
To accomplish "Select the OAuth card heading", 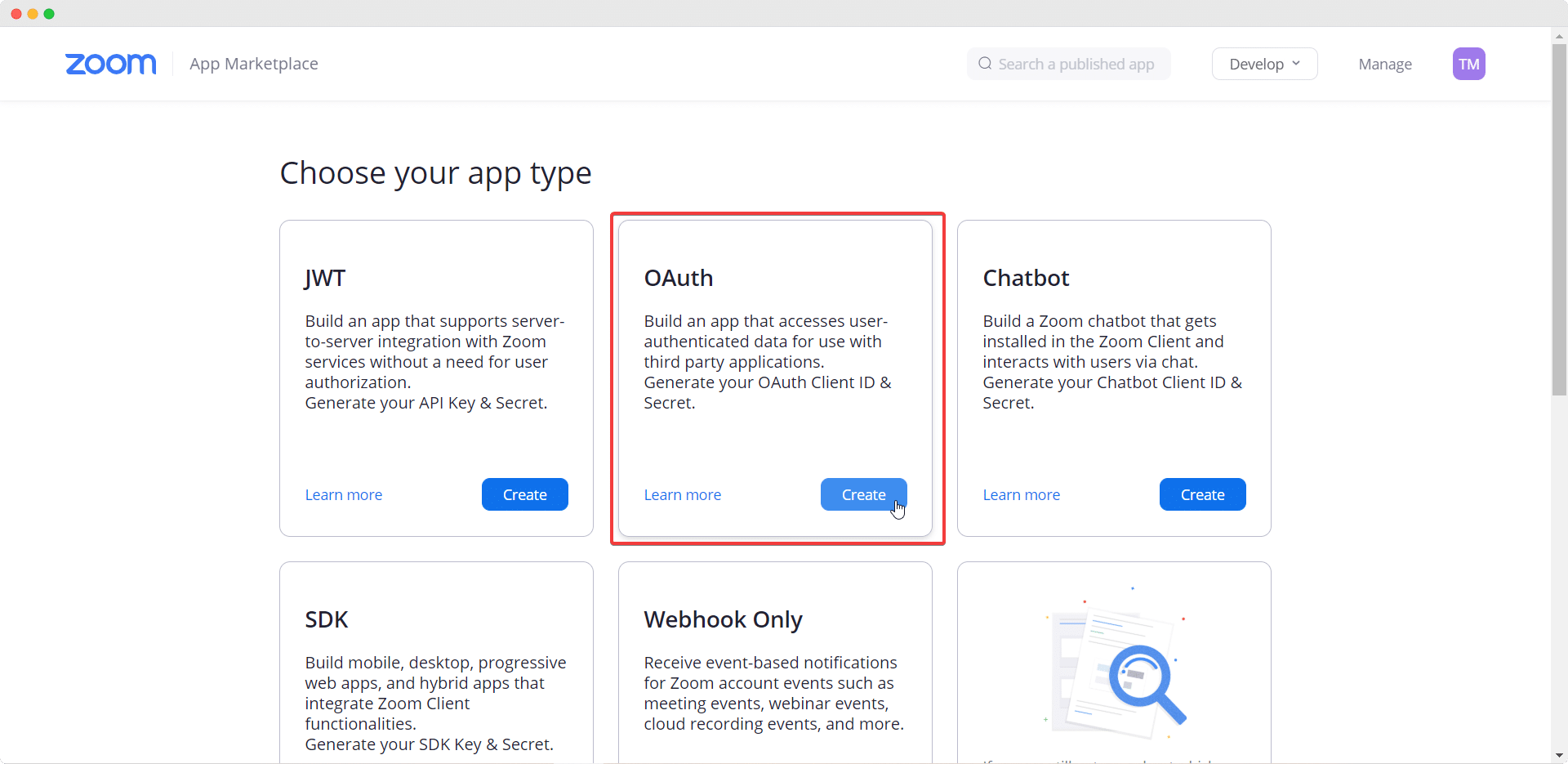I will tap(679, 278).
